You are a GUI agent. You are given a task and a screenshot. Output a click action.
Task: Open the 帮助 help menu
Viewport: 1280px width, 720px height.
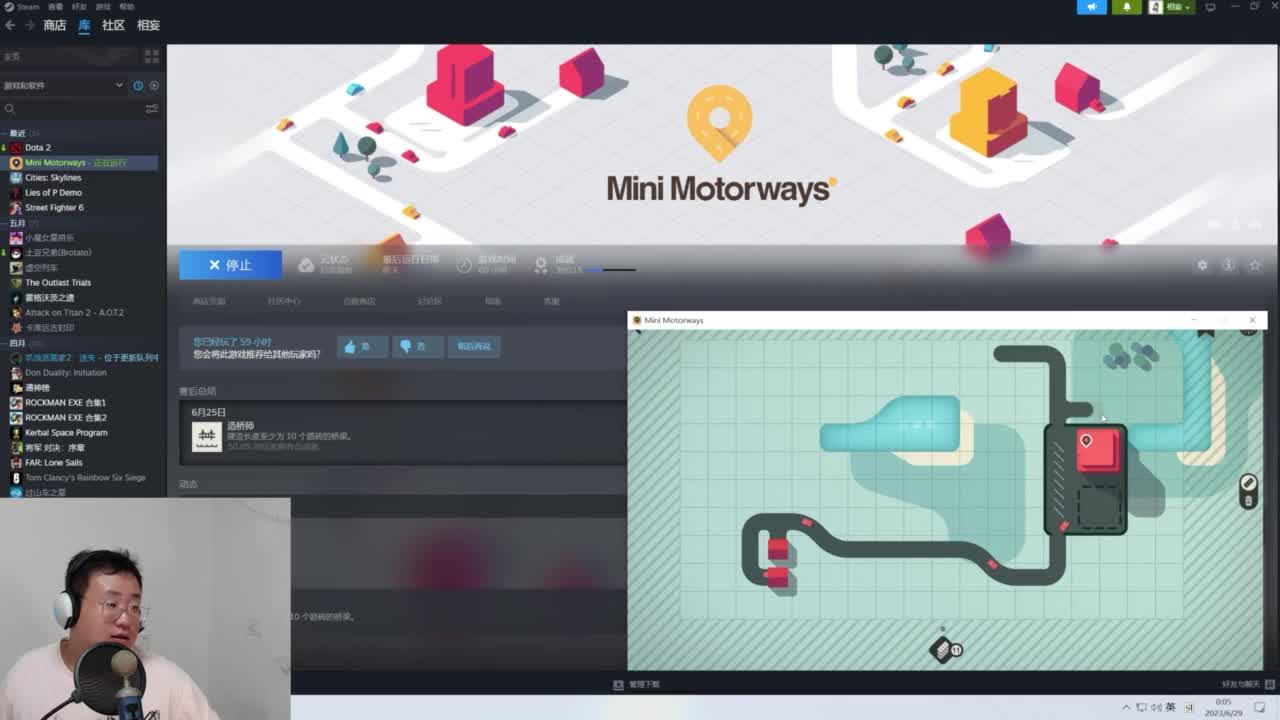tap(127, 6)
